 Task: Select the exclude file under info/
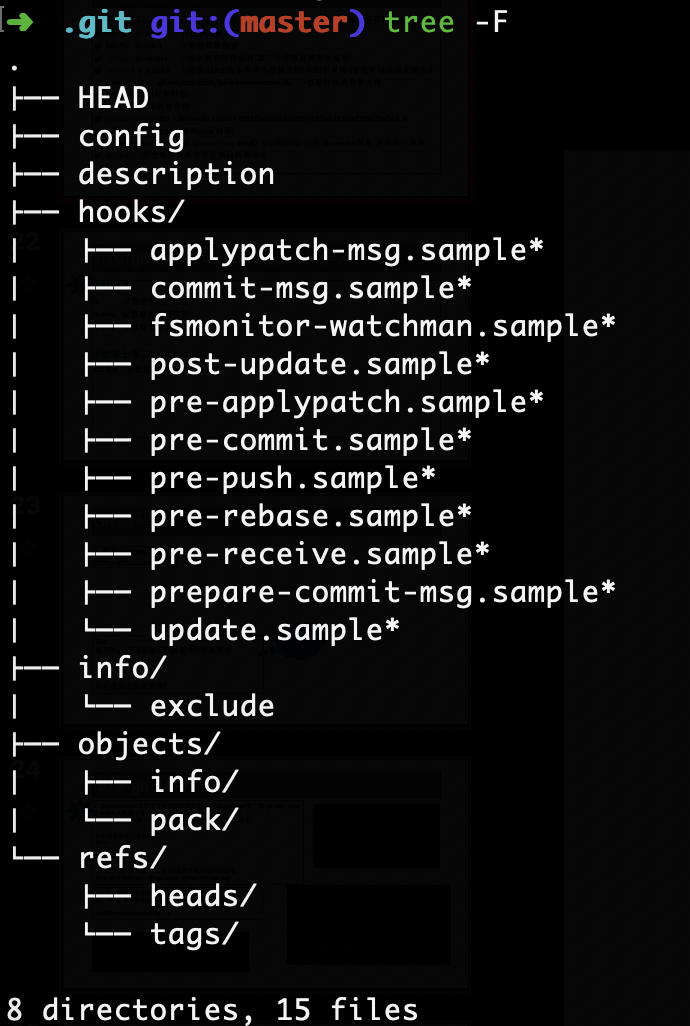tap(212, 706)
